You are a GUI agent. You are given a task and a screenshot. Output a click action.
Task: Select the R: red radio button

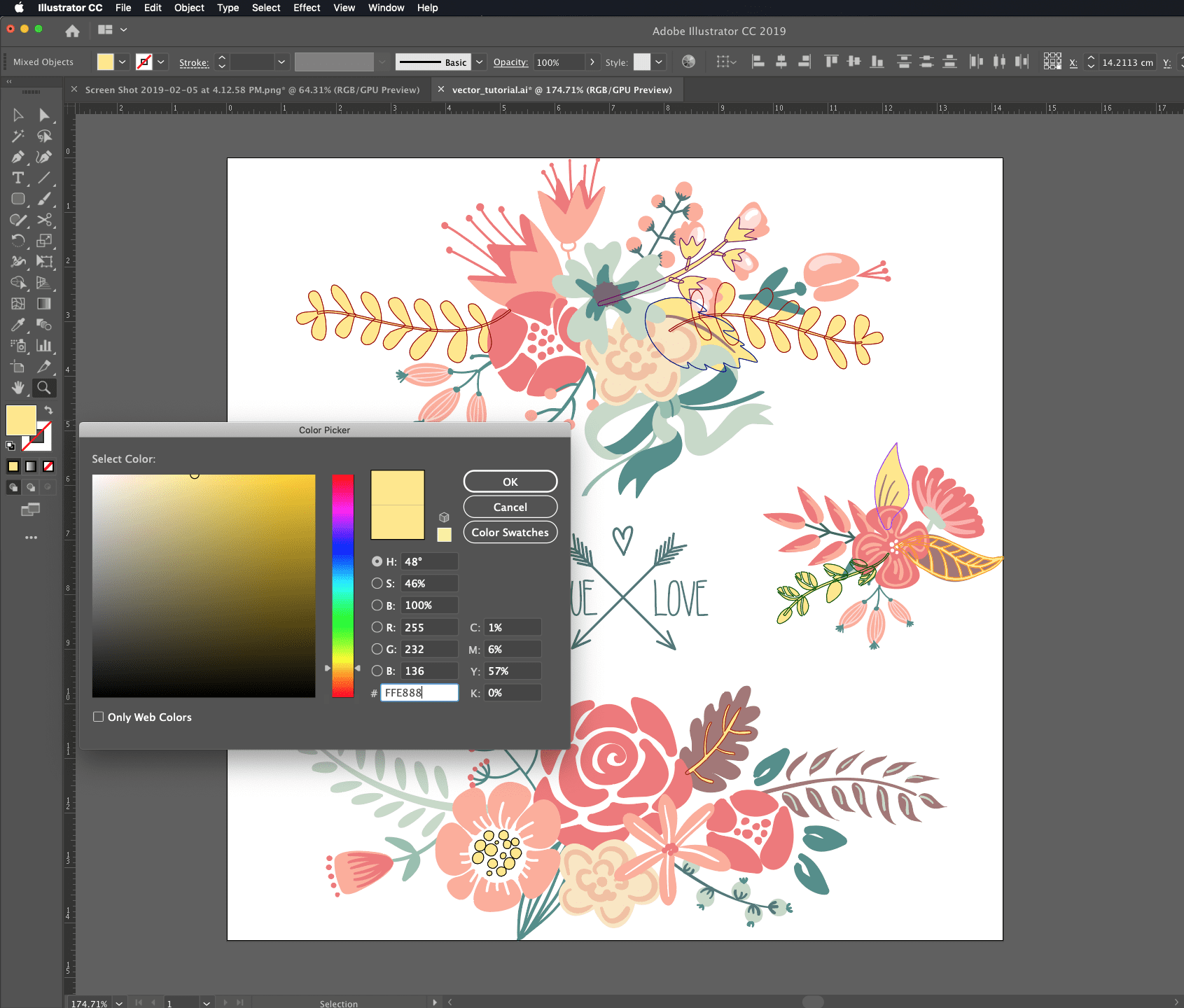click(x=377, y=627)
